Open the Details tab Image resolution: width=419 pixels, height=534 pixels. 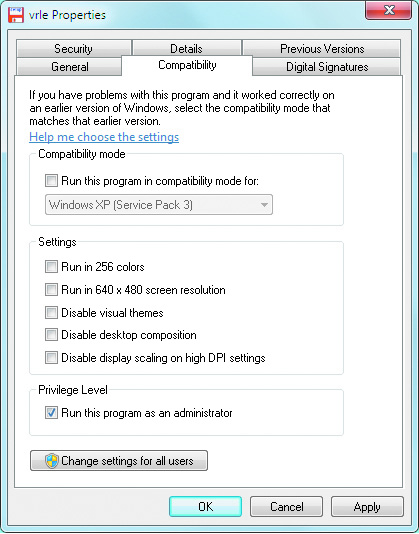point(187,49)
